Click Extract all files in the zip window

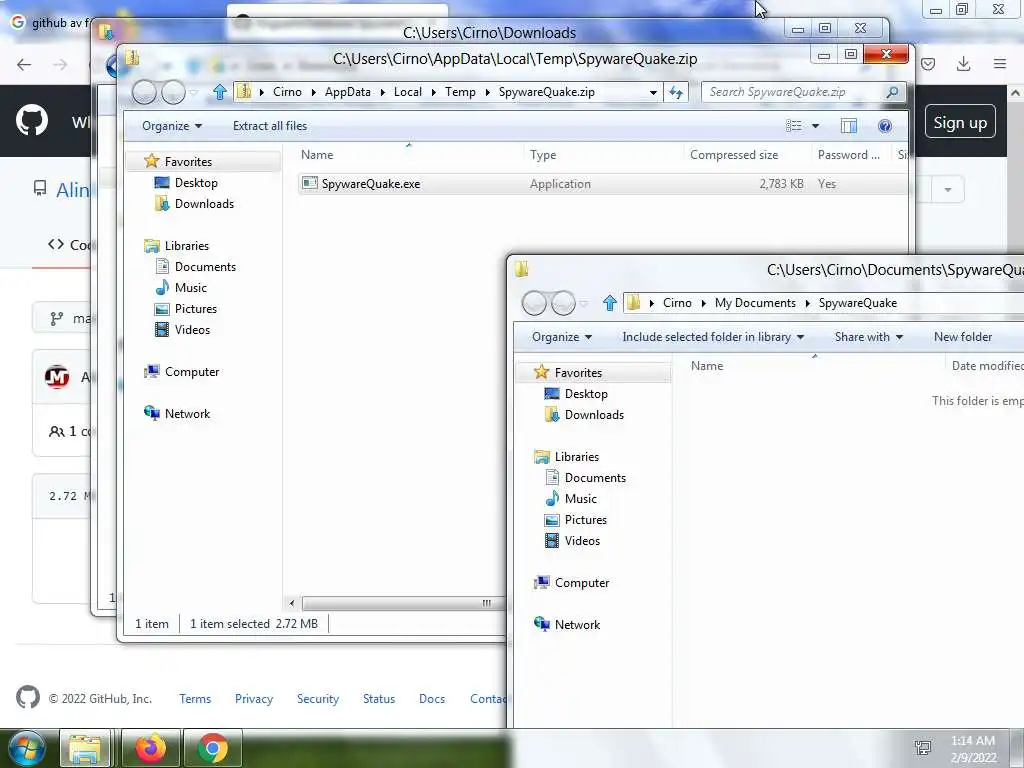tap(270, 126)
